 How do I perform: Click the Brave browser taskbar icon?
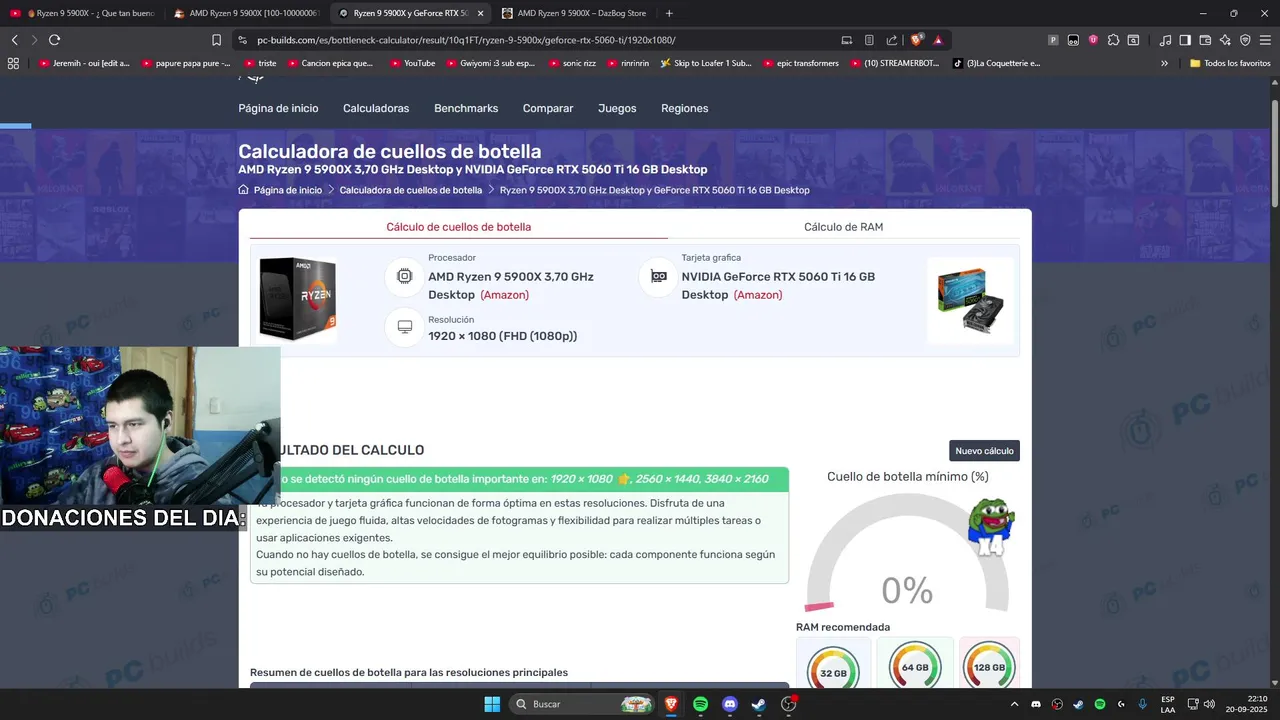click(x=671, y=704)
